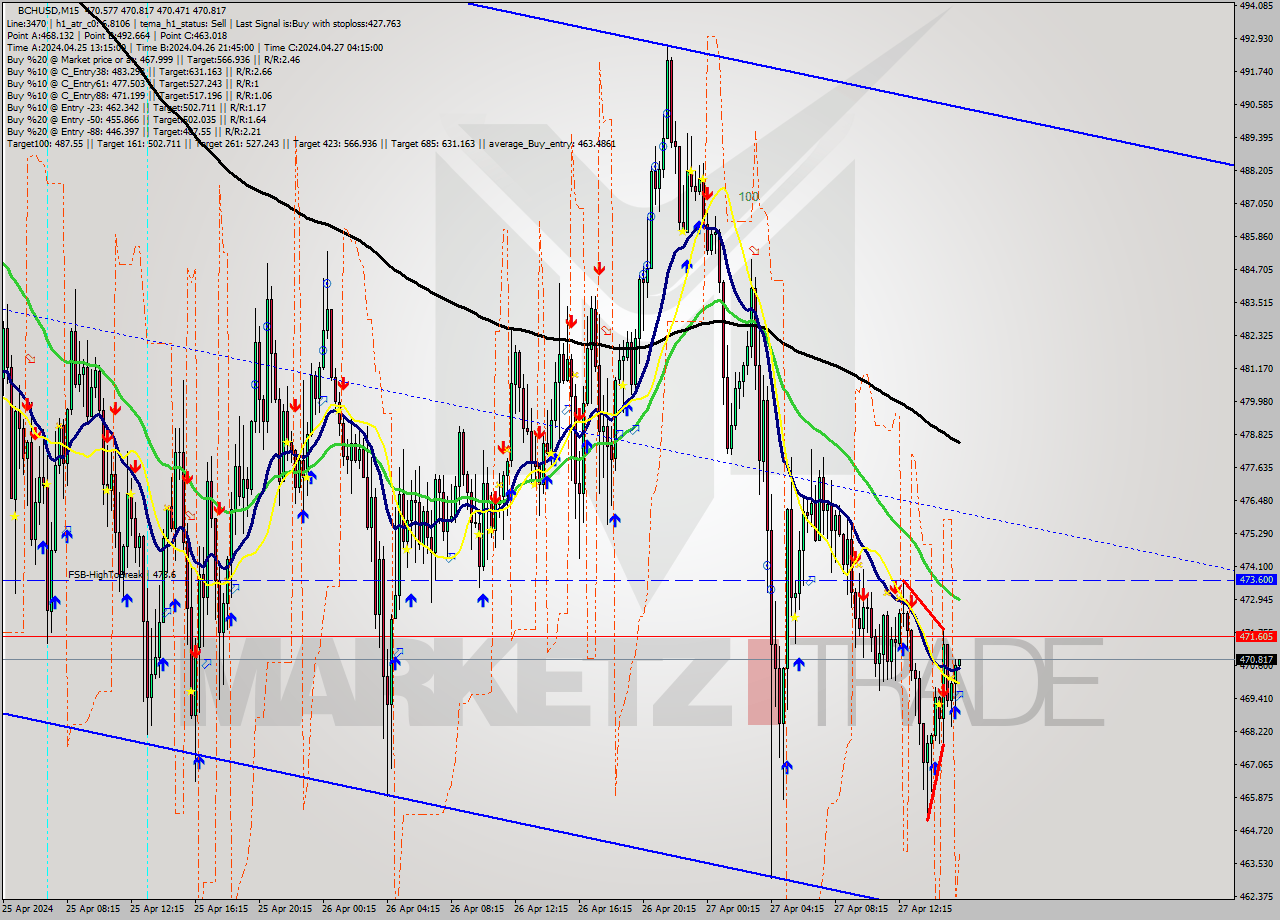Screen dimensions: 1280x920
Task: Click price axis label 492.930
Action: (1256, 38)
